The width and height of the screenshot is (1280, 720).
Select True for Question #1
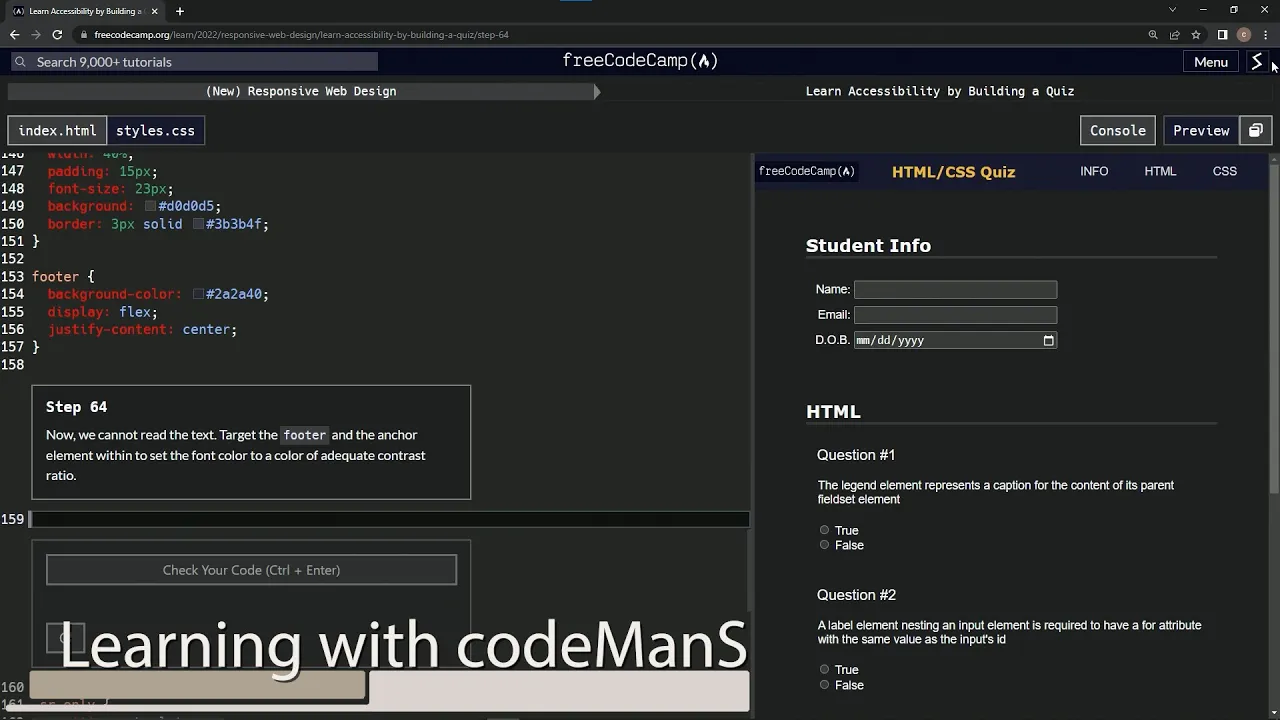(x=825, y=530)
